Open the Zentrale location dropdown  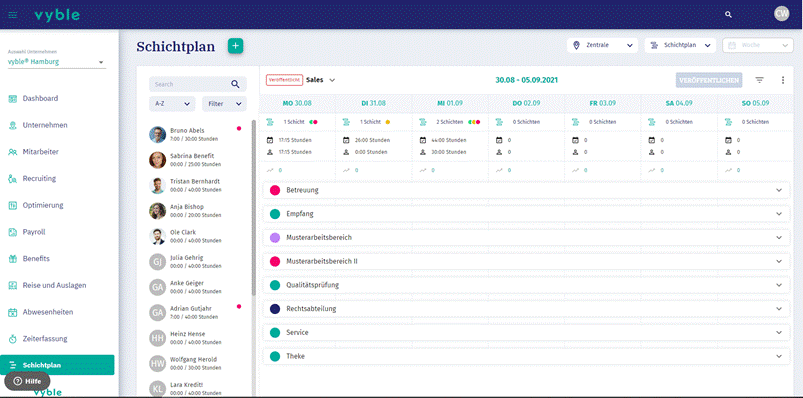point(602,45)
